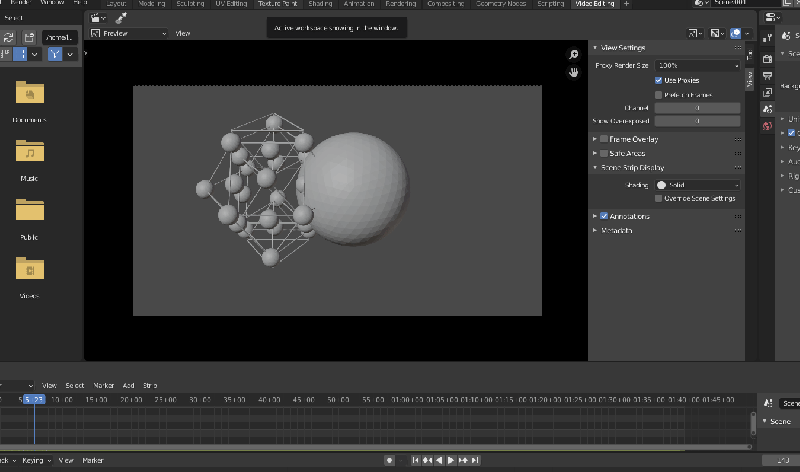Screen dimensions: 800x472
Task: Uncheck the Use Proxies checkbox
Action: tap(658, 81)
